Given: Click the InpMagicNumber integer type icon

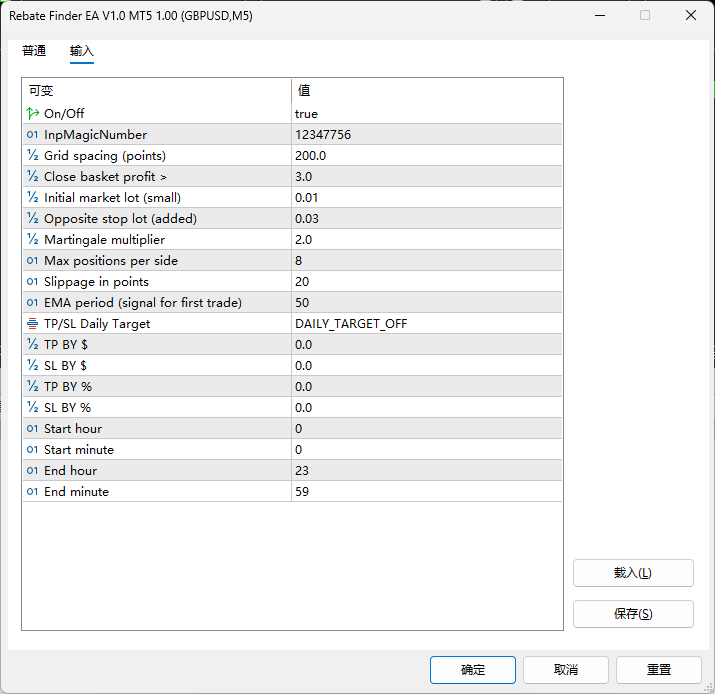Looking at the screenshot, I should pos(33,135).
